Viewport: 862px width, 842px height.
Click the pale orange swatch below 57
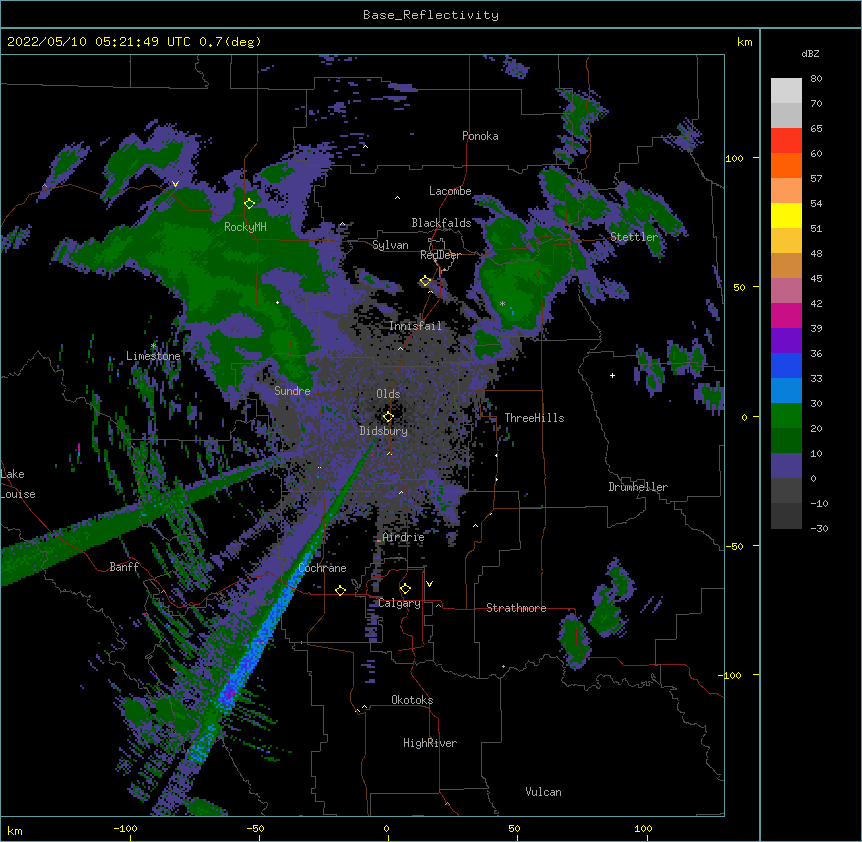[786, 191]
